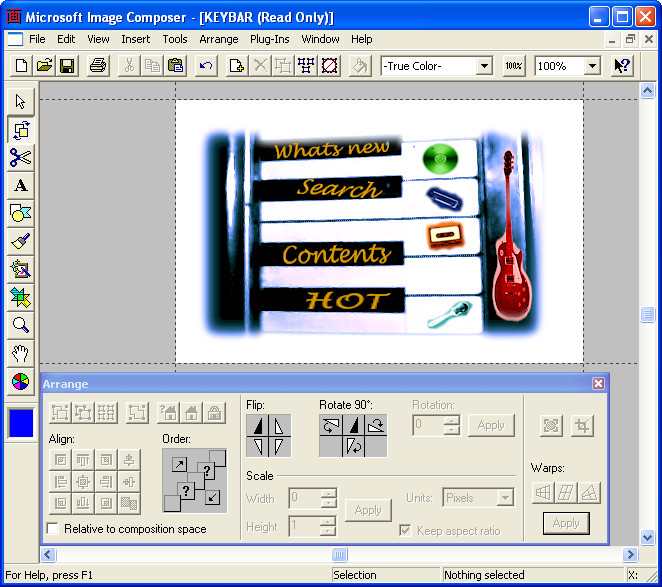Open the Plug-Ins menu

(x=270, y=39)
